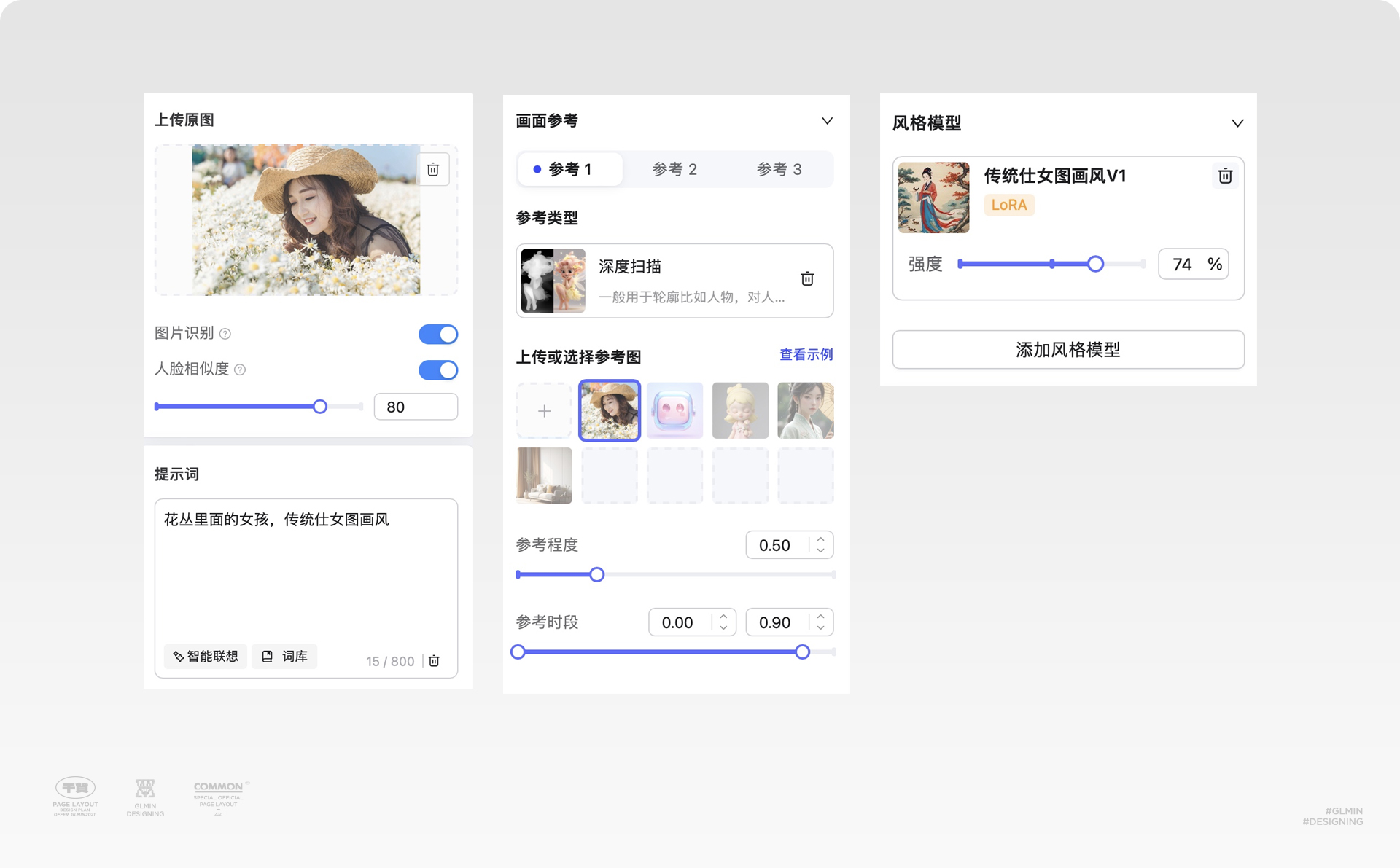The image size is (1400, 868).
Task: Switch to the 参考 2 tab
Action: pos(674,169)
